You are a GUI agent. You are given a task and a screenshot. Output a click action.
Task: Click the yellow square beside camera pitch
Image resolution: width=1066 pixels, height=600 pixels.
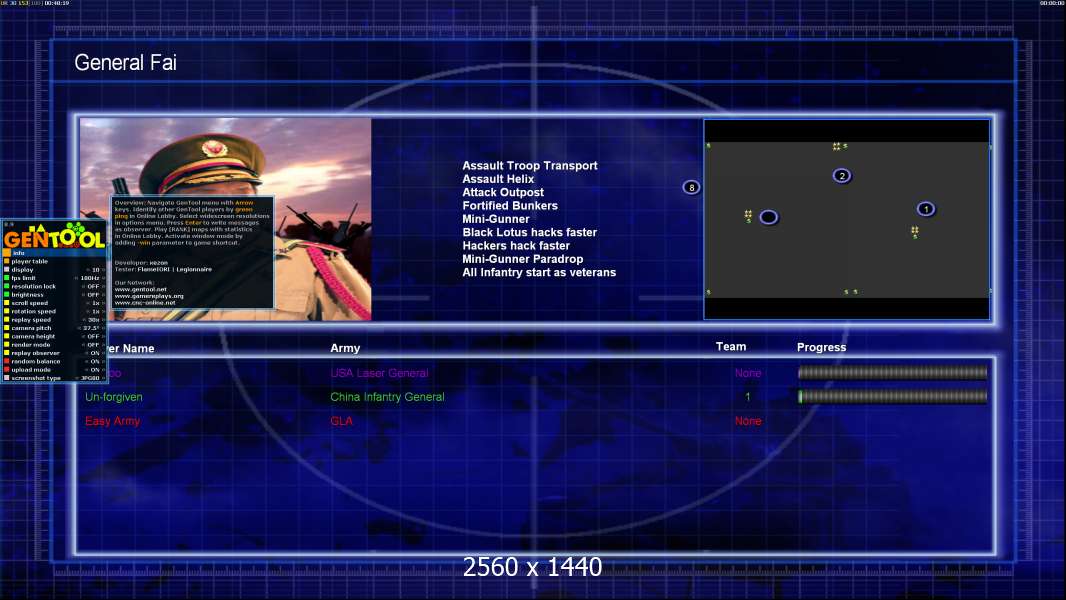pos(7,328)
